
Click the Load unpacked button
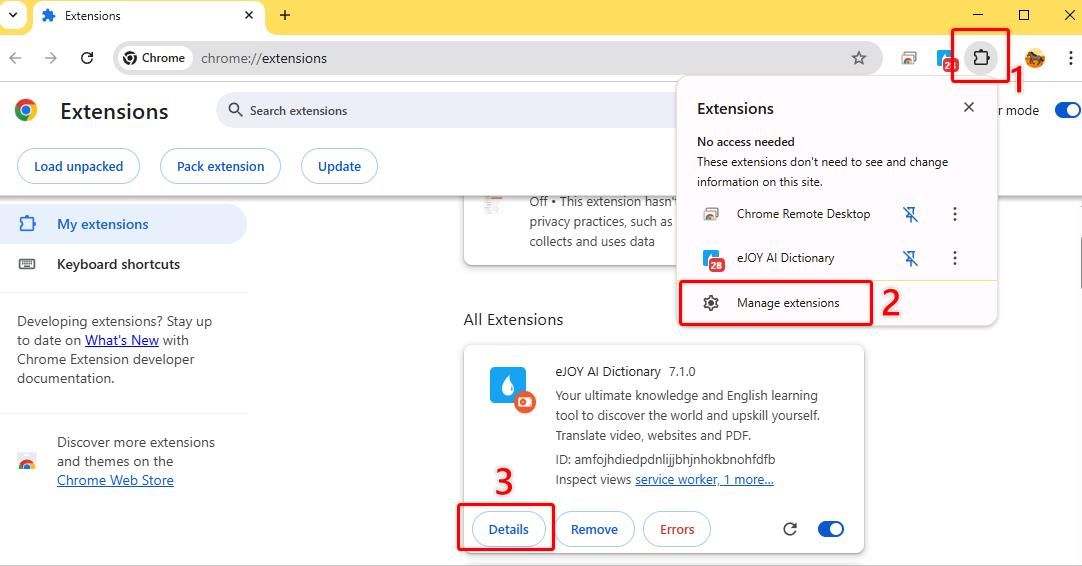tap(79, 166)
